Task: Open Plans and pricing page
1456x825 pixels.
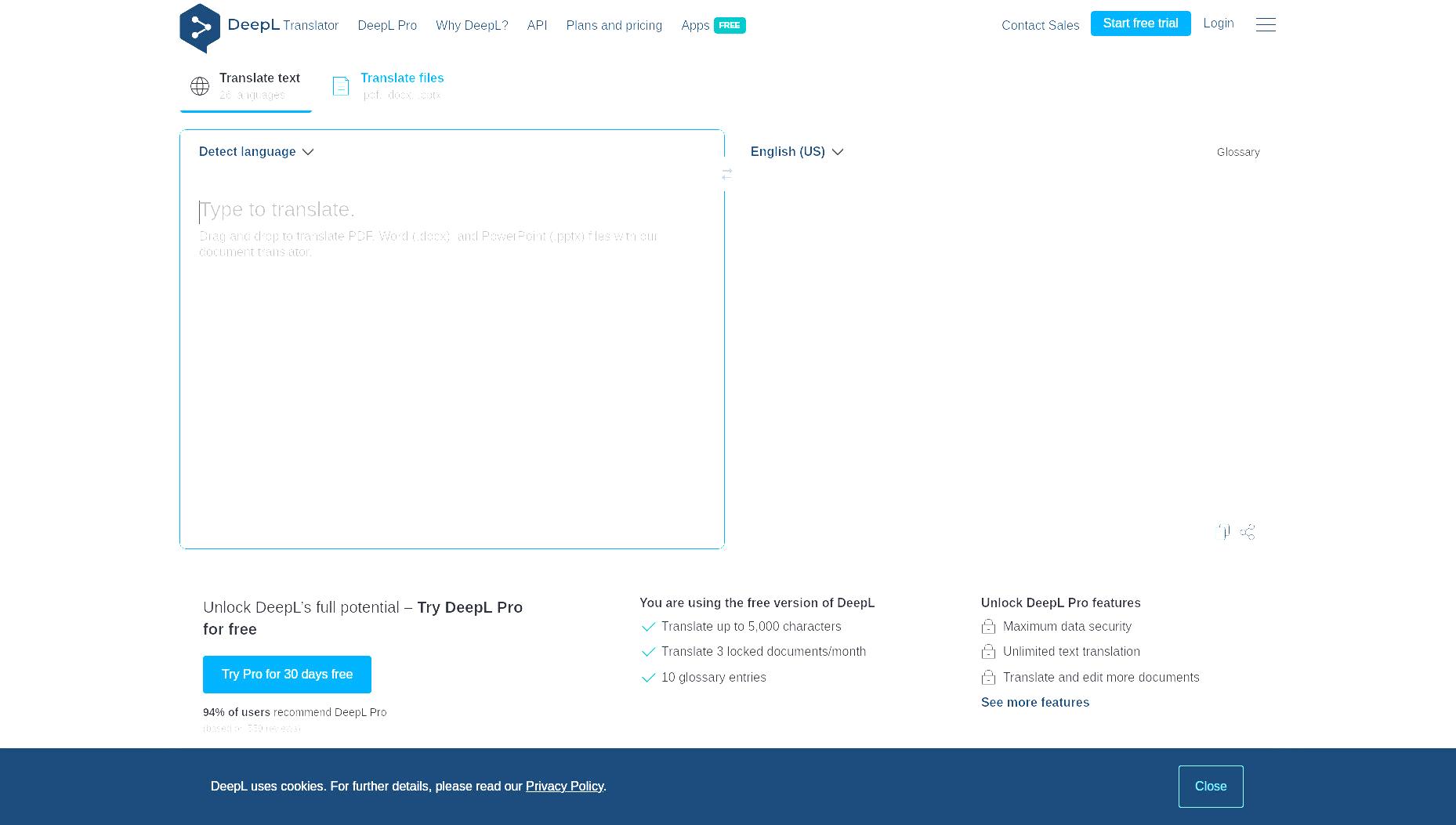Action: pyautogui.click(x=614, y=26)
